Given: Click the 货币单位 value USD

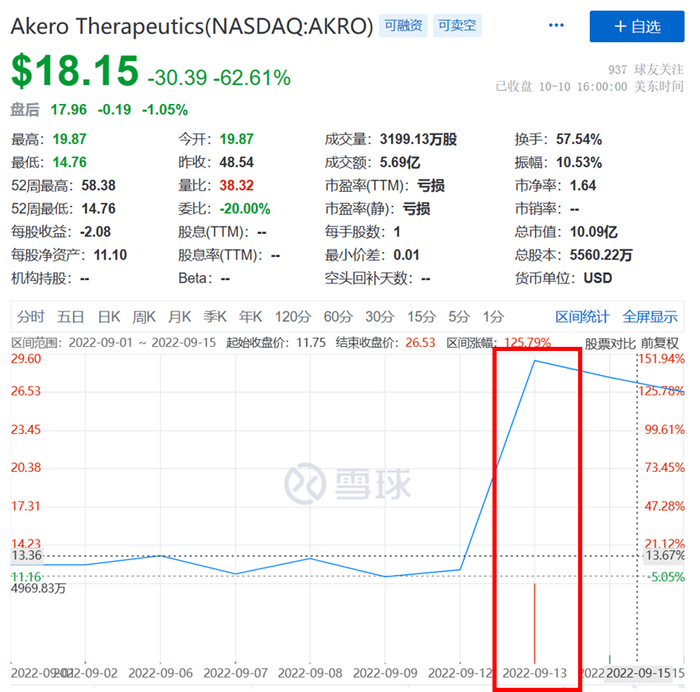Looking at the screenshot, I should coord(598,279).
